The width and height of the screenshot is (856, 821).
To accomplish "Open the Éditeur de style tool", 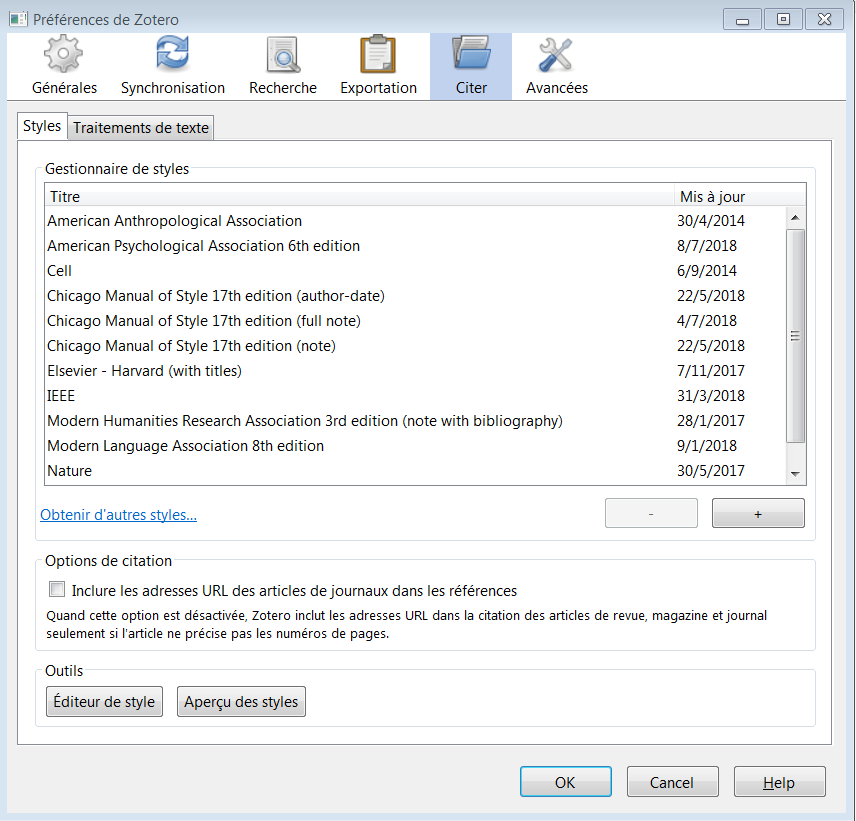I will coord(104,702).
